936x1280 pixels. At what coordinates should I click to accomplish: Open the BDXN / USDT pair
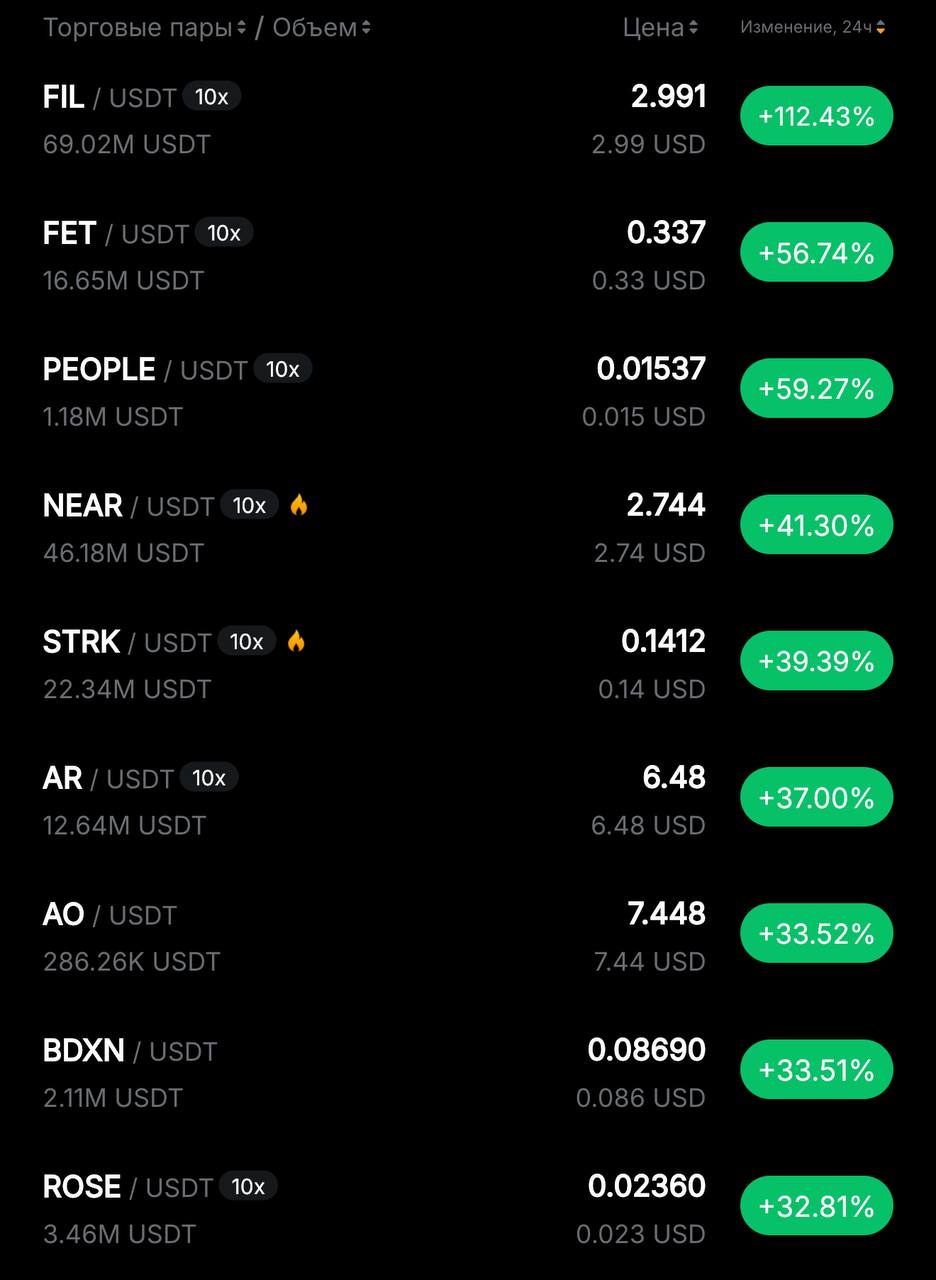point(129,1051)
